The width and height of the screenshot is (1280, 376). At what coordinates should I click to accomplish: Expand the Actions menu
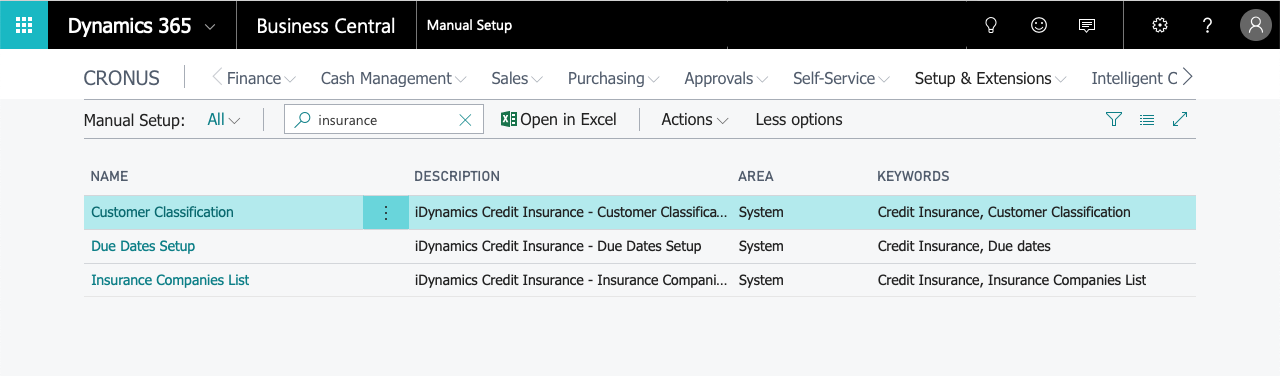tap(695, 120)
